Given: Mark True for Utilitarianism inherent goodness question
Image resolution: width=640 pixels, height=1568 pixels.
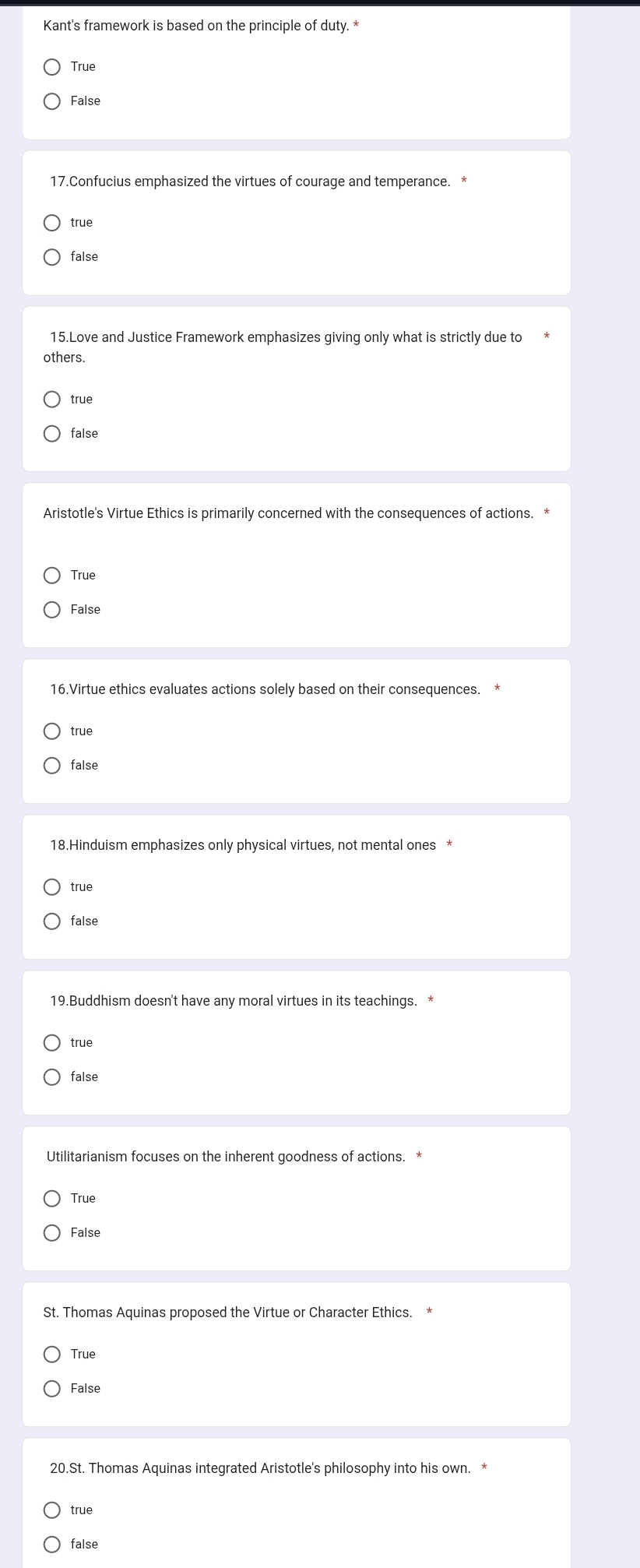Looking at the screenshot, I should pyautogui.click(x=52, y=1199).
